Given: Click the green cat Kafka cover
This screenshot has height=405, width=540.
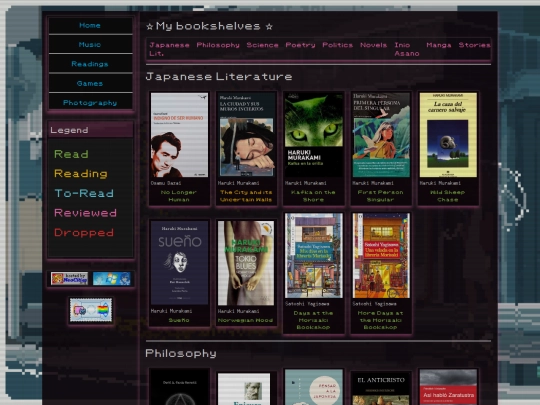Looking at the screenshot, I should click(x=313, y=135).
